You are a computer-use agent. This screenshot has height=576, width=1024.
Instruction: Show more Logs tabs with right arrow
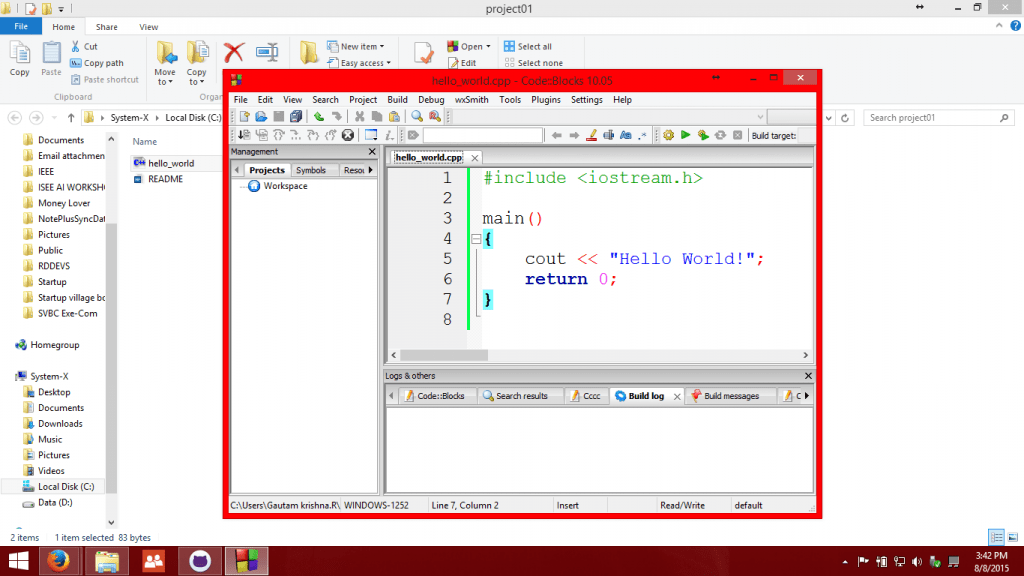[807, 396]
